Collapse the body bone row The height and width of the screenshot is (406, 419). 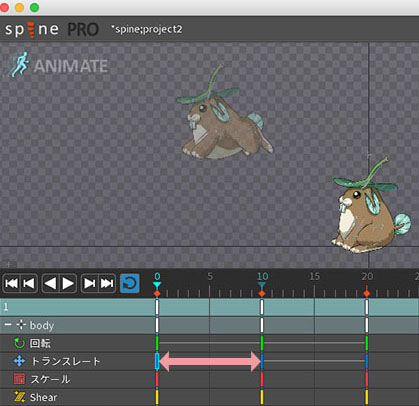8,325
